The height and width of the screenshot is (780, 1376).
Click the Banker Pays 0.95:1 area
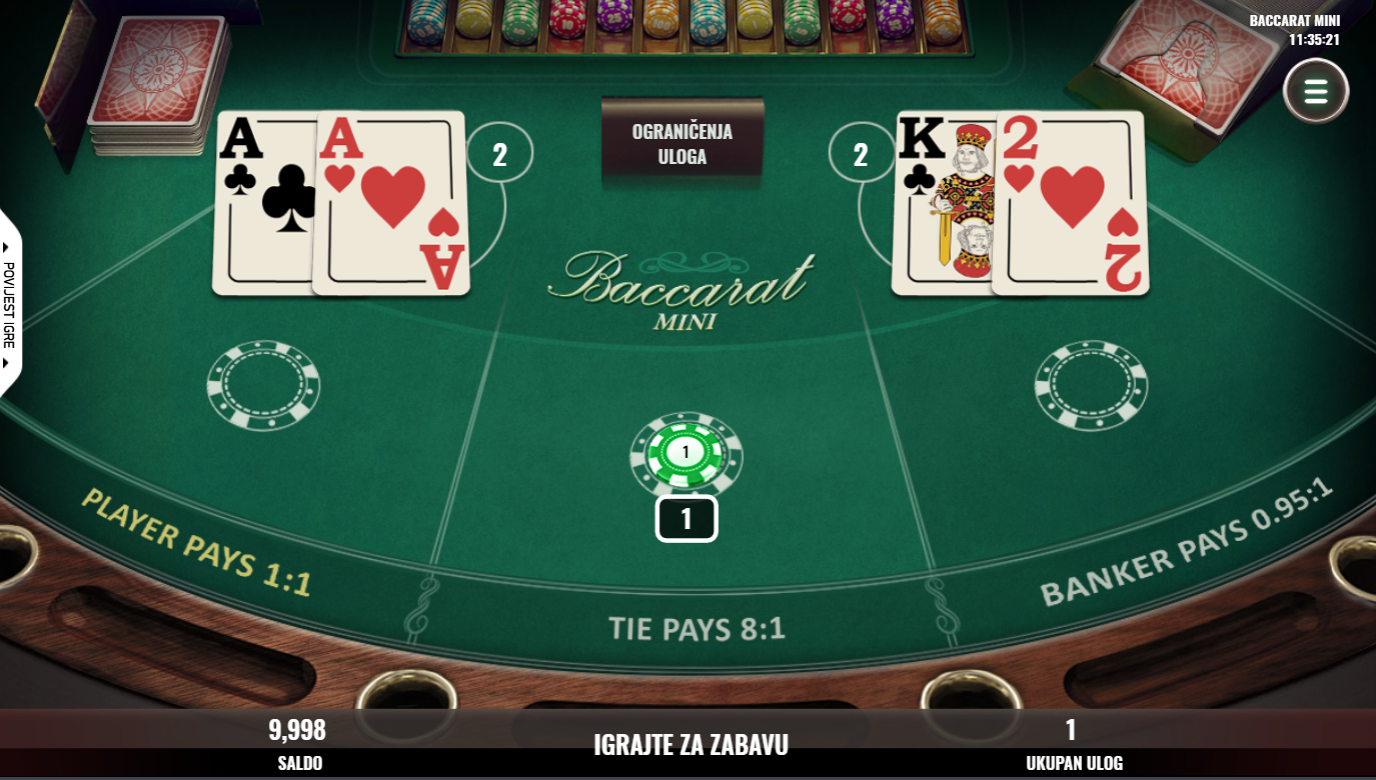point(1187,543)
